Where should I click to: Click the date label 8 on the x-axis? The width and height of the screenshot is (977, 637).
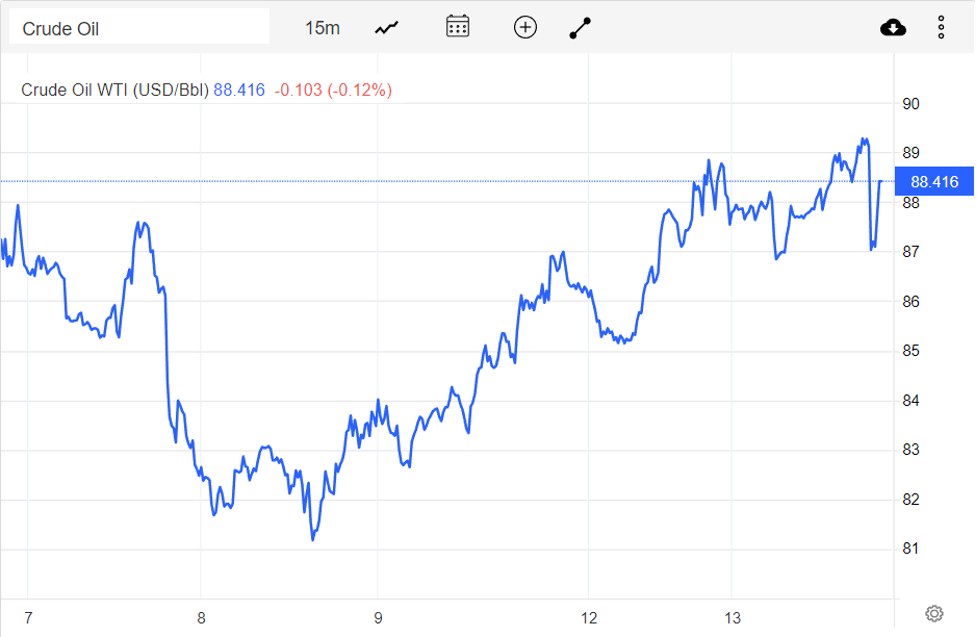pyautogui.click(x=202, y=618)
